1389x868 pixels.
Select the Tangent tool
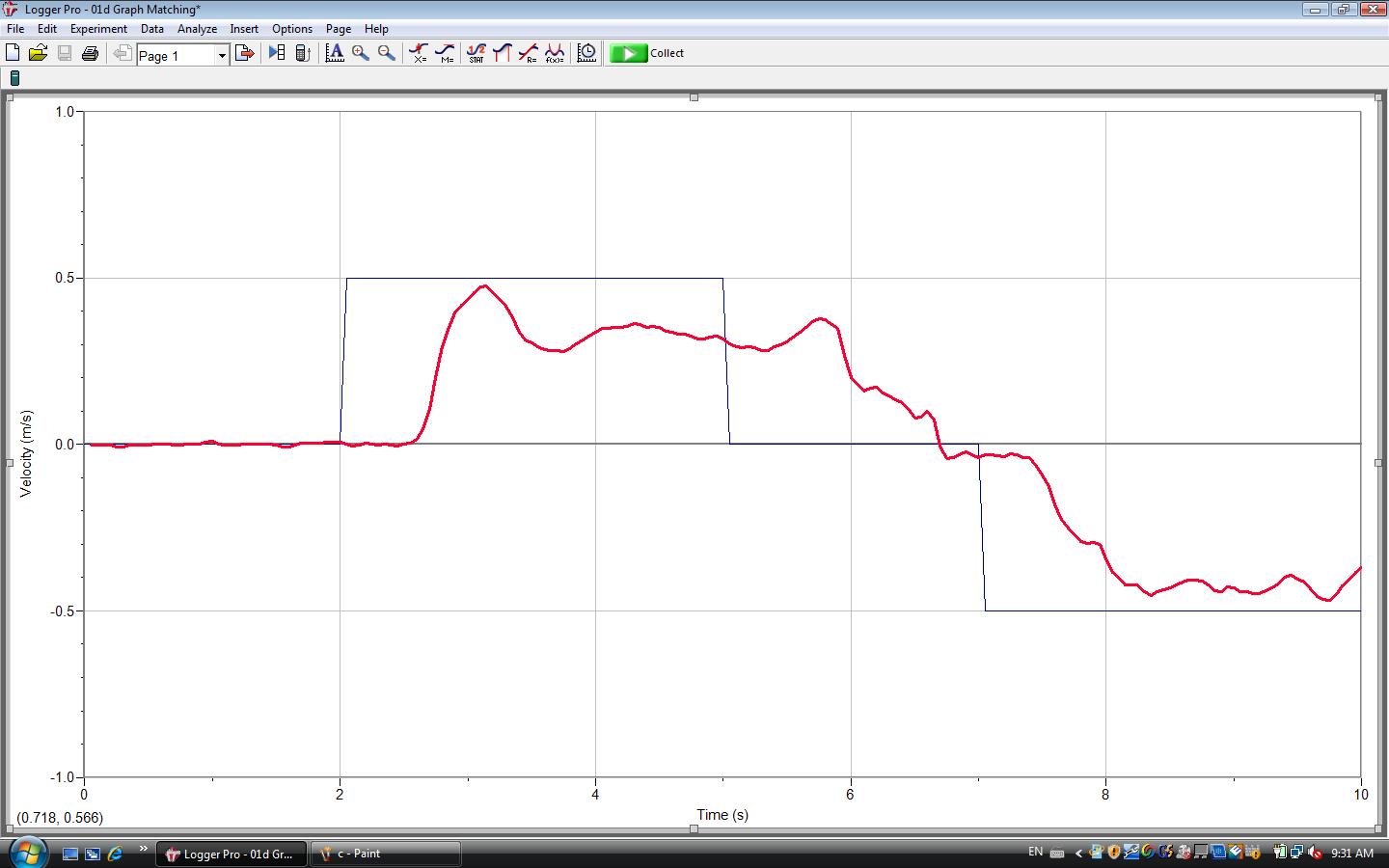click(445, 52)
